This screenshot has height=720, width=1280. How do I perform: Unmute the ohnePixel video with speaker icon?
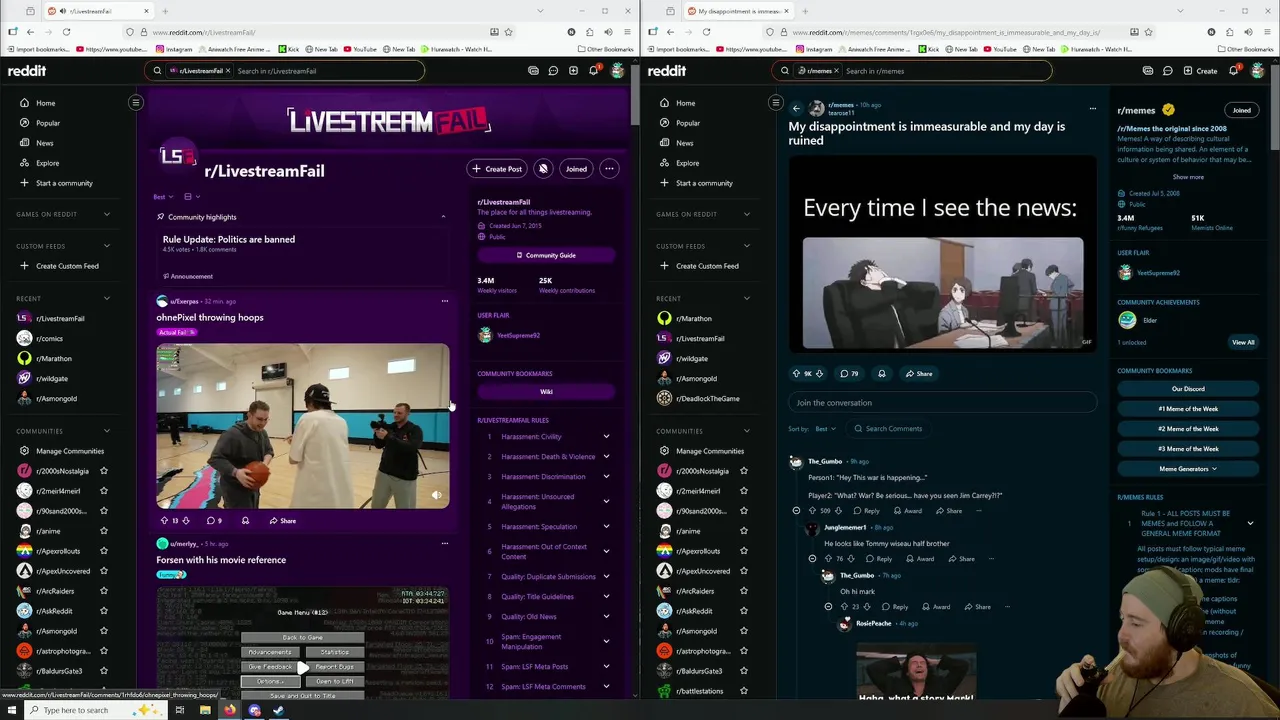pos(436,495)
